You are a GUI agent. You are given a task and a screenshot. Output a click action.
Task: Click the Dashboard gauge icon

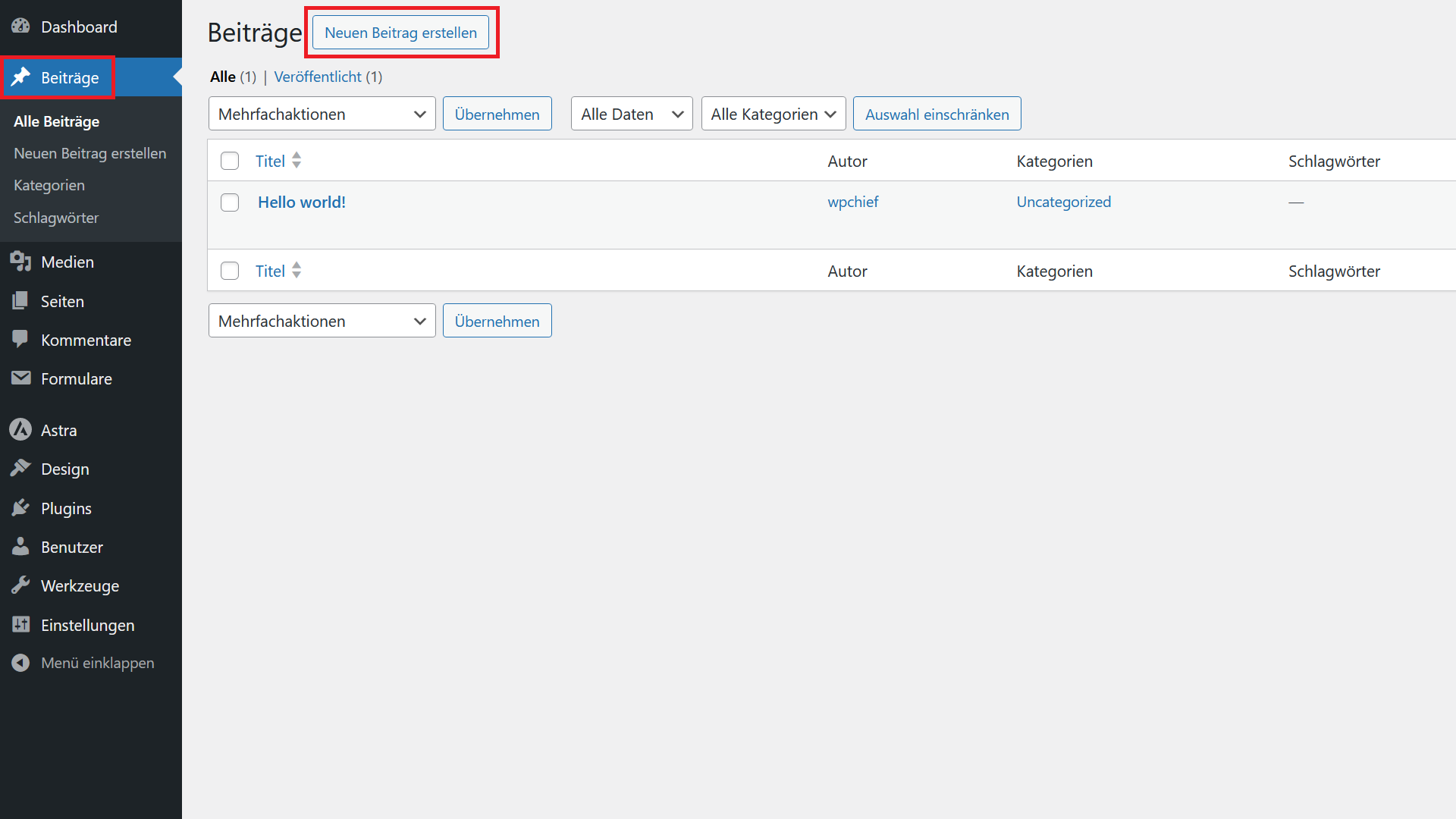pos(20,27)
